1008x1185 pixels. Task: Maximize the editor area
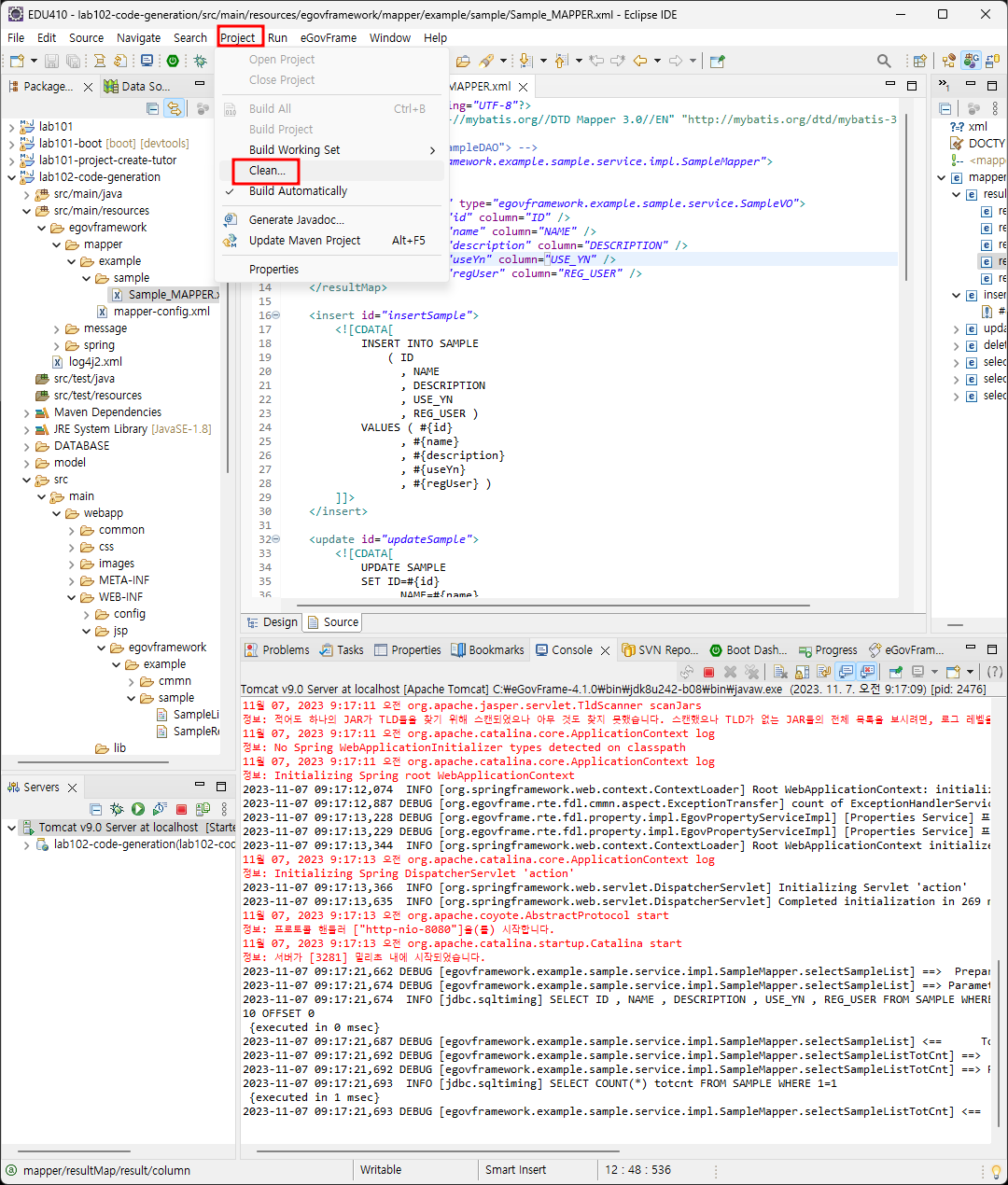912,85
